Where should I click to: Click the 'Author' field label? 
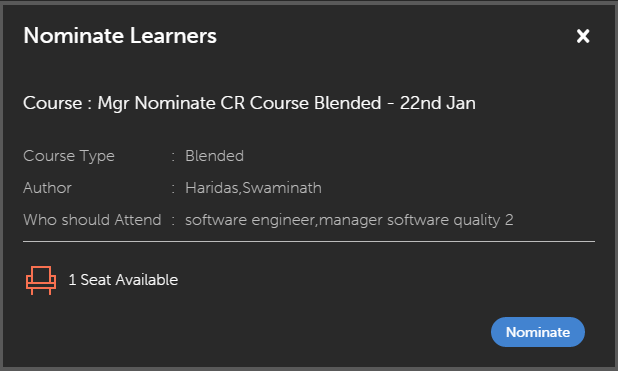coord(47,188)
